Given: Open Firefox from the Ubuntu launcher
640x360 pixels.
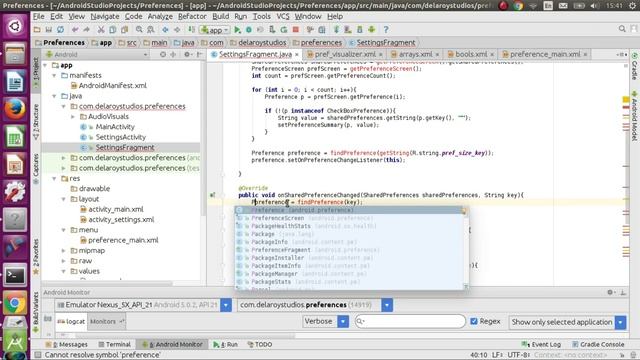Looking at the screenshot, I should [x=15, y=109].
